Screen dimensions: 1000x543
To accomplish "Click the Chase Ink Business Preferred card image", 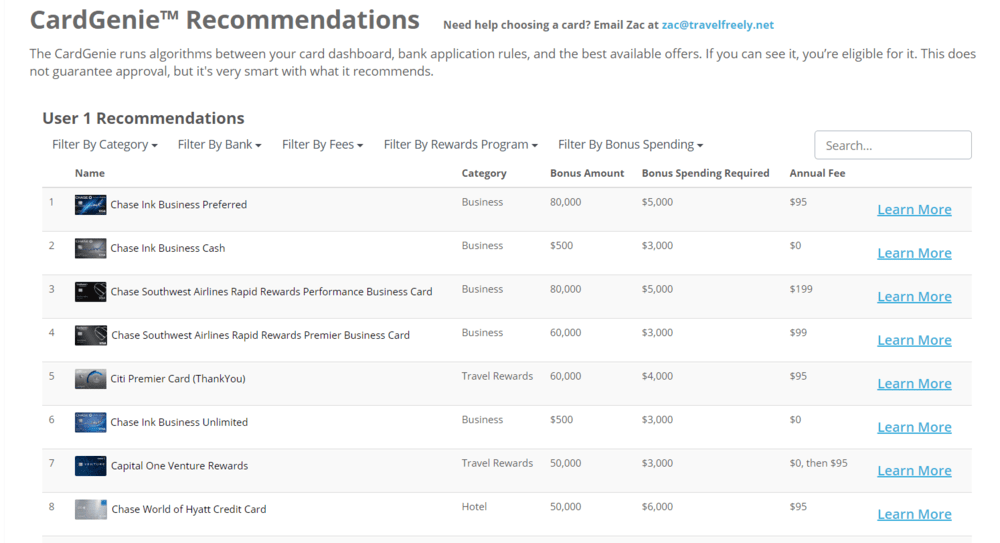I will (90, 205).
